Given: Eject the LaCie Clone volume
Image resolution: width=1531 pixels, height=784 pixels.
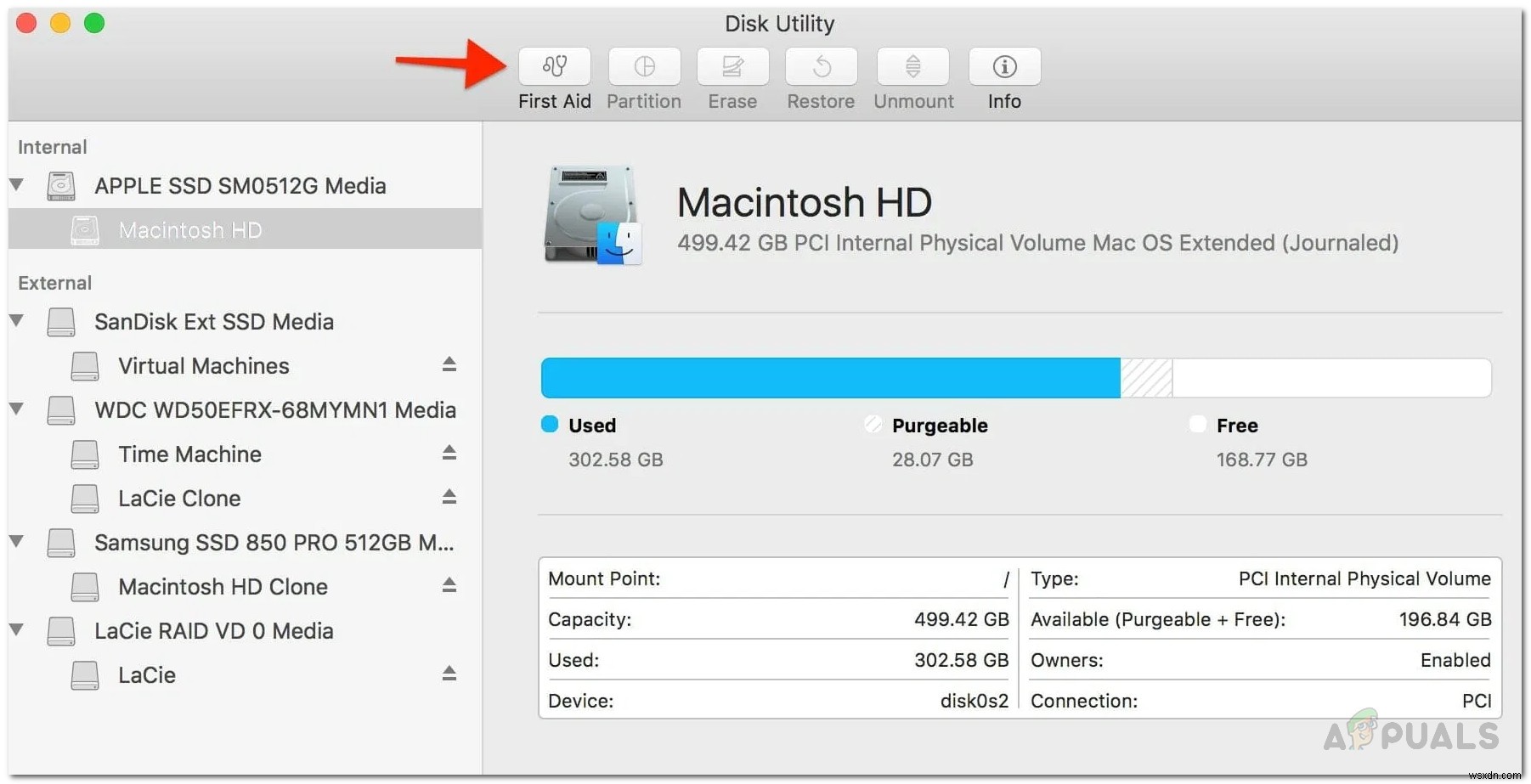Looking at the screenshot, I should pyautogui.click(x=449, y=498).
